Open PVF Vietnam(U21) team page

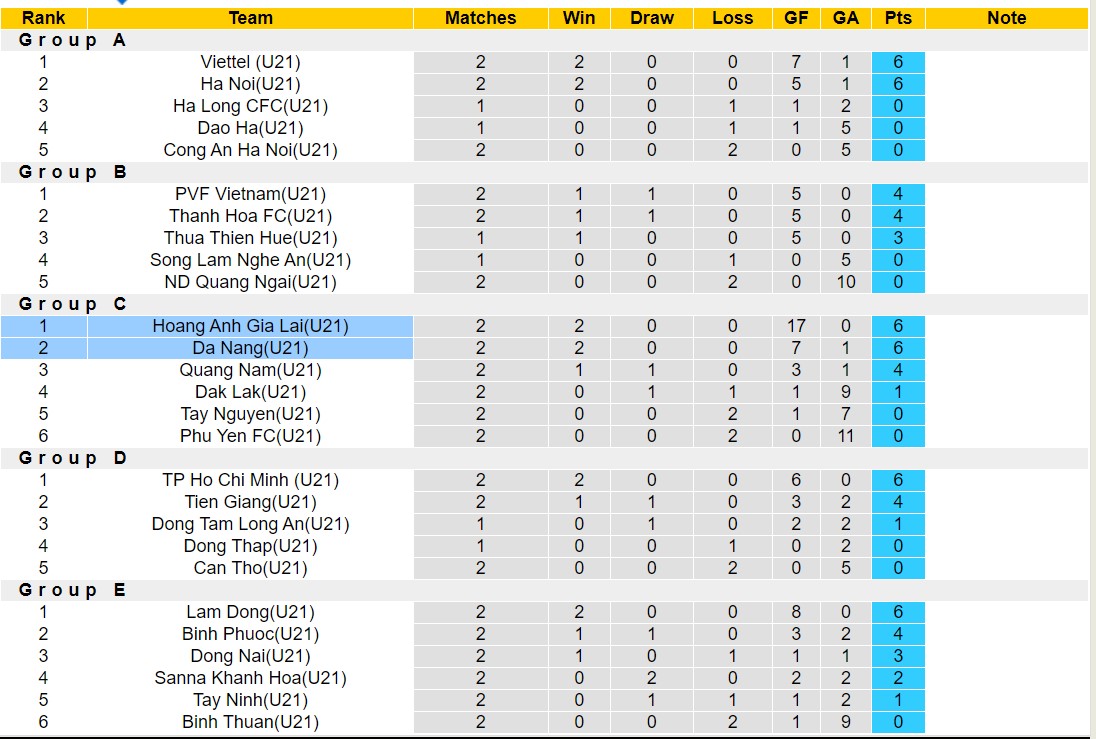250,194
